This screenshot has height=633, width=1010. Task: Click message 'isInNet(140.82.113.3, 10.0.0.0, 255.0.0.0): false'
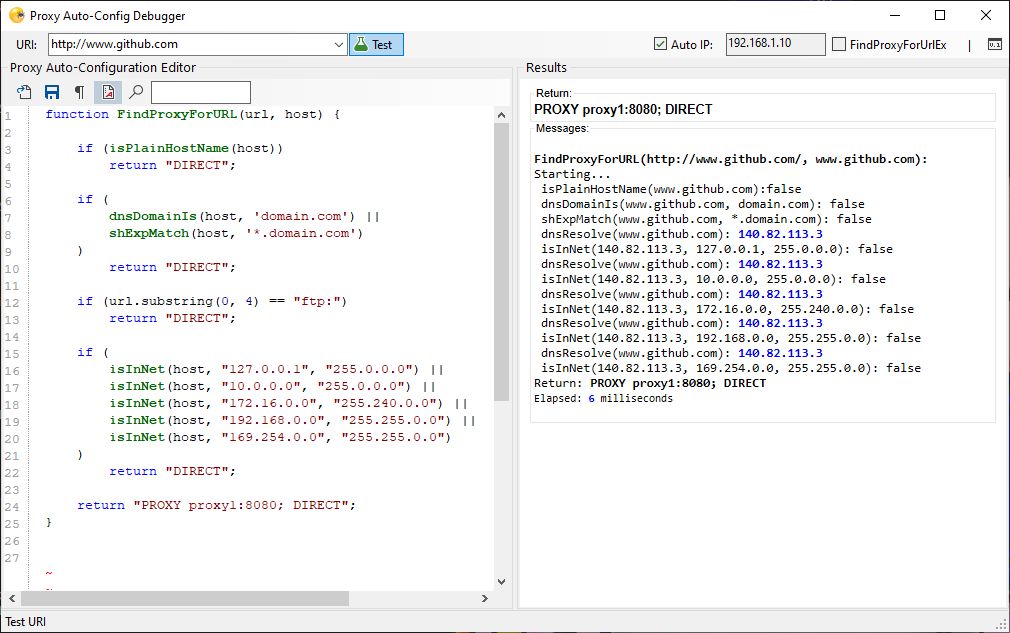(x=713, y=279)
